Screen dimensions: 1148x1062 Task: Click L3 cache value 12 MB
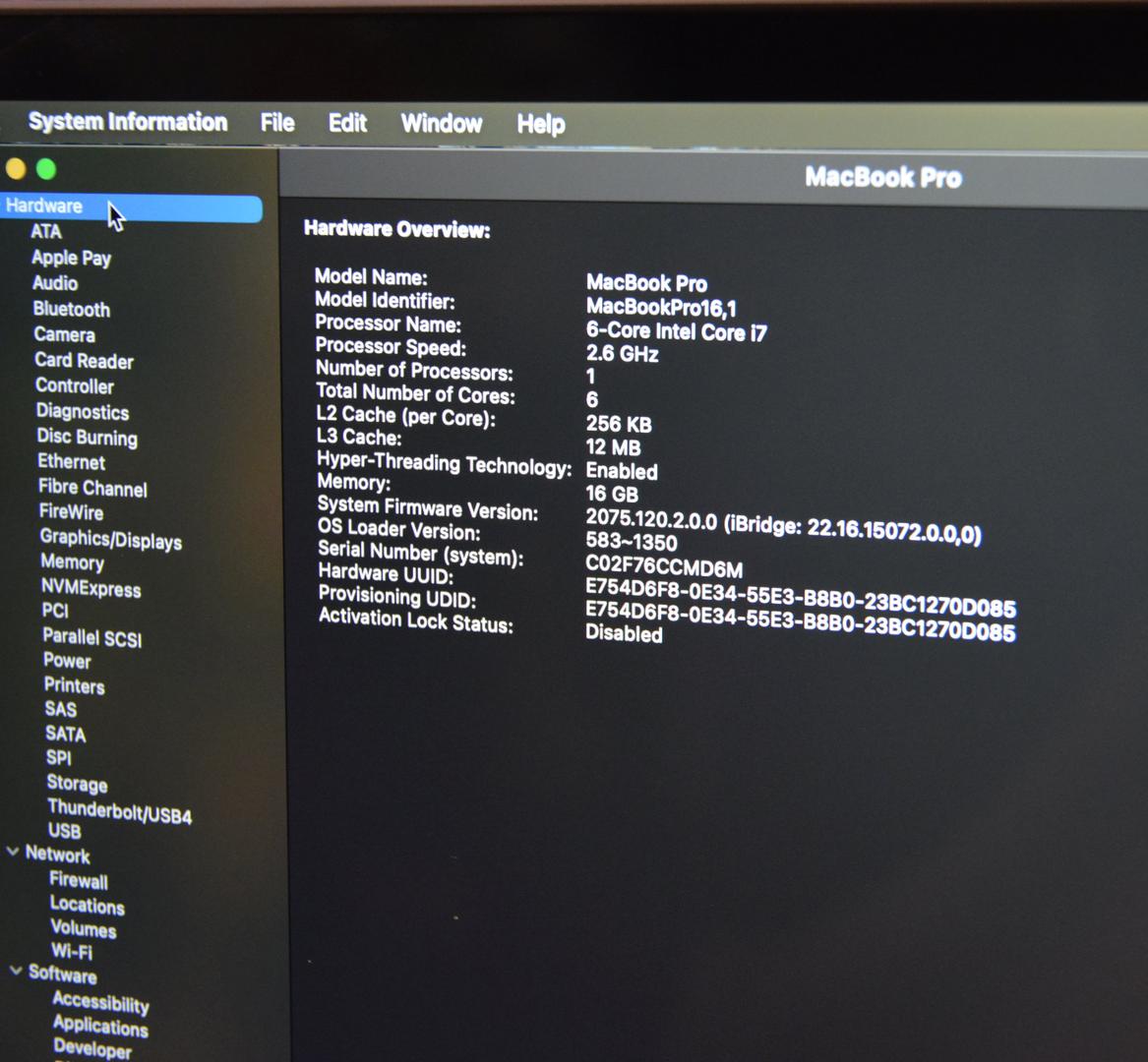tap(614, 446)
